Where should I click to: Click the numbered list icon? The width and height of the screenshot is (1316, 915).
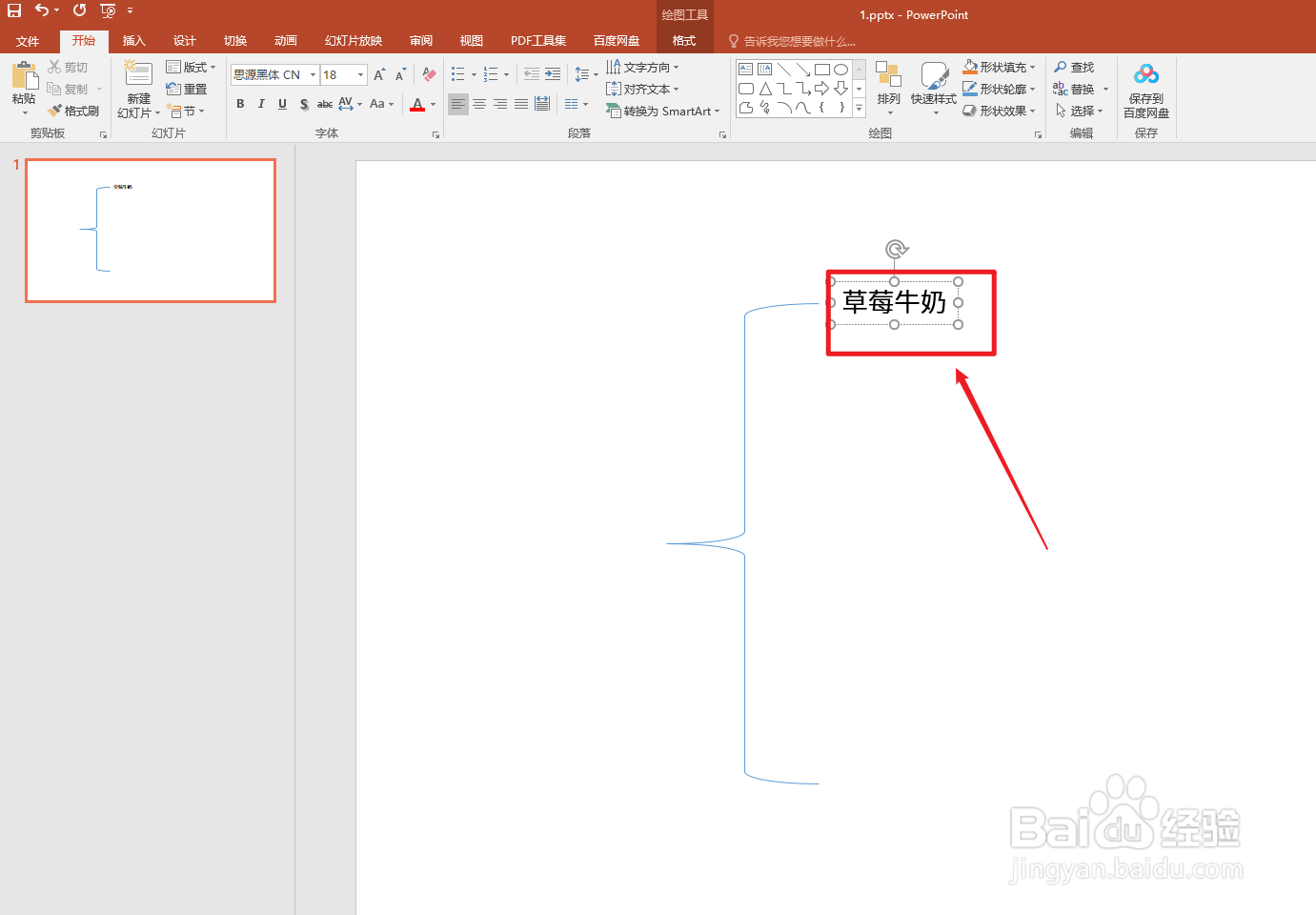tap(491, 74)
